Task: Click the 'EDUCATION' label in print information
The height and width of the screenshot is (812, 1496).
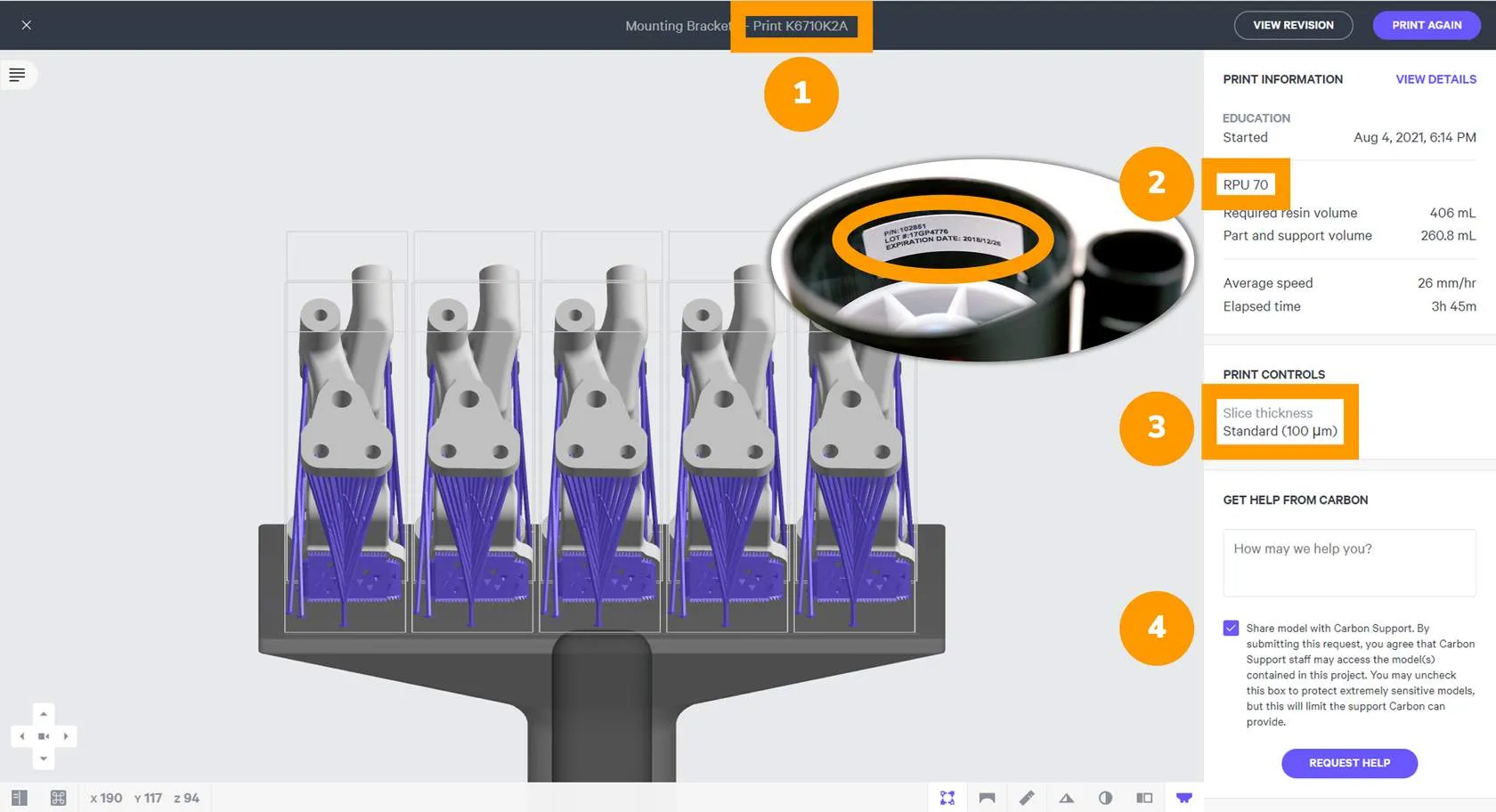Action: click(x=1256, y=118)
